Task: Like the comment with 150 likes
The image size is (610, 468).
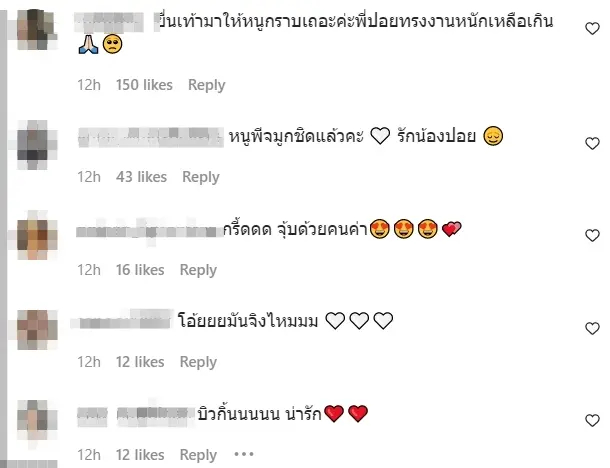Action: 592,28
